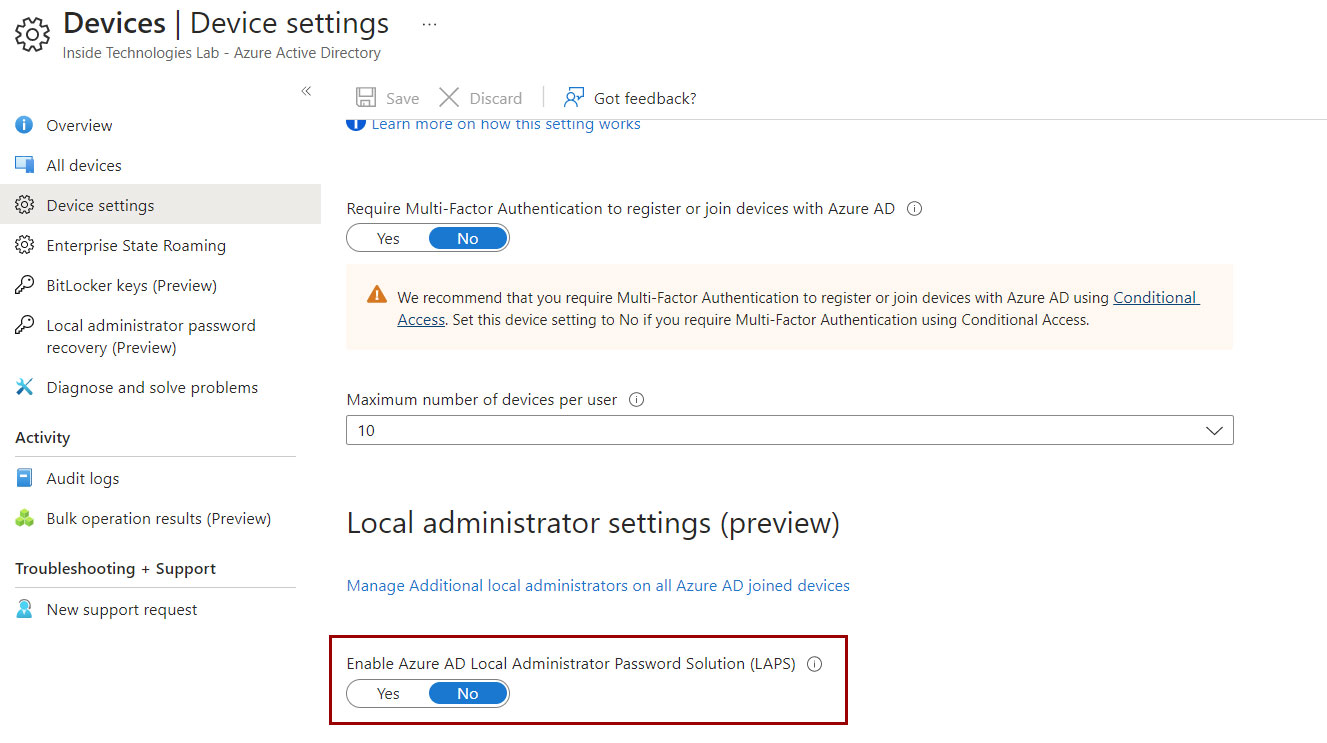Click the Overview info icon in sidebar
The image size is (1327, 743).
point(23,125)
